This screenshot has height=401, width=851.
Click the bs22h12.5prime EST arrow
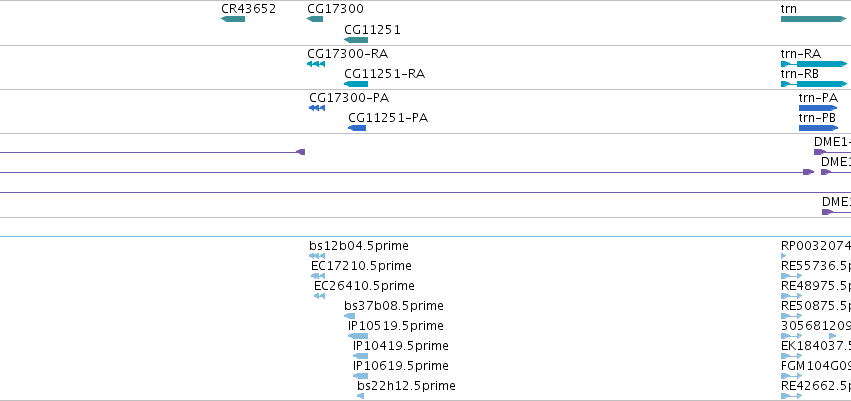coord(360,396)
